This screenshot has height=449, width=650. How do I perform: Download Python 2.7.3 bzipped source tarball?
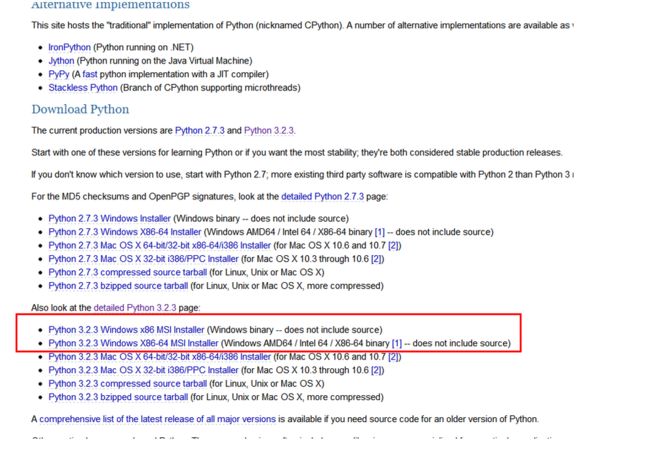118,286
